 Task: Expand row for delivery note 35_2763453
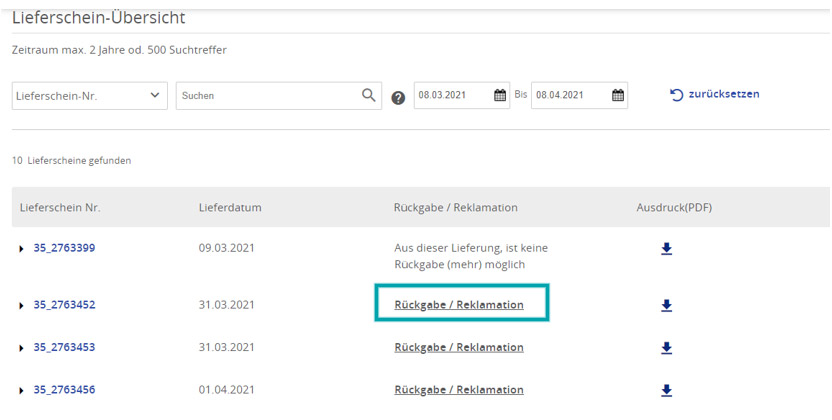[22, 348]
